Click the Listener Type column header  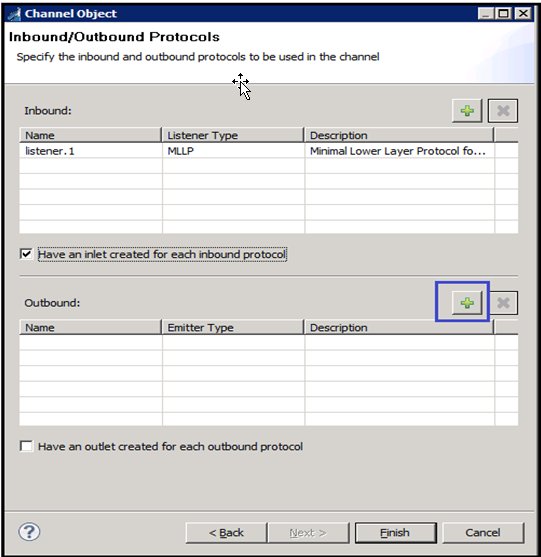[x=233, y=135]
